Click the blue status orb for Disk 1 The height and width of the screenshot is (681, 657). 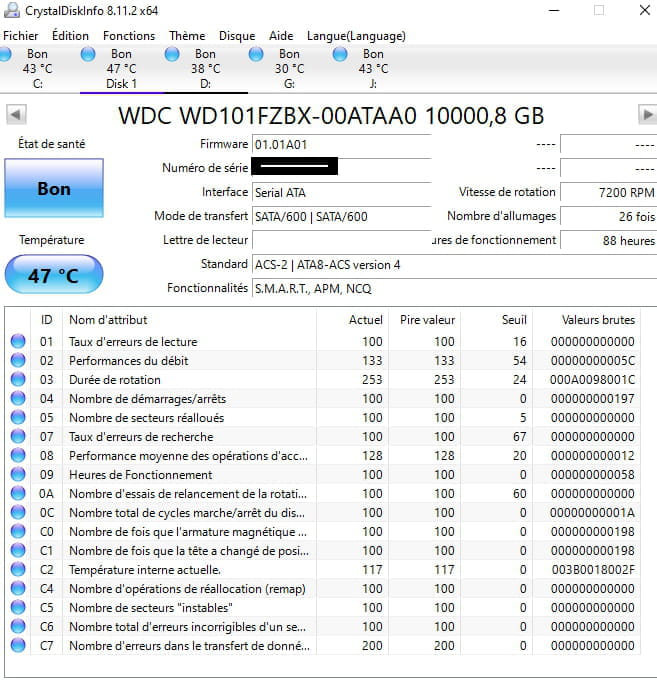point(88,54)
